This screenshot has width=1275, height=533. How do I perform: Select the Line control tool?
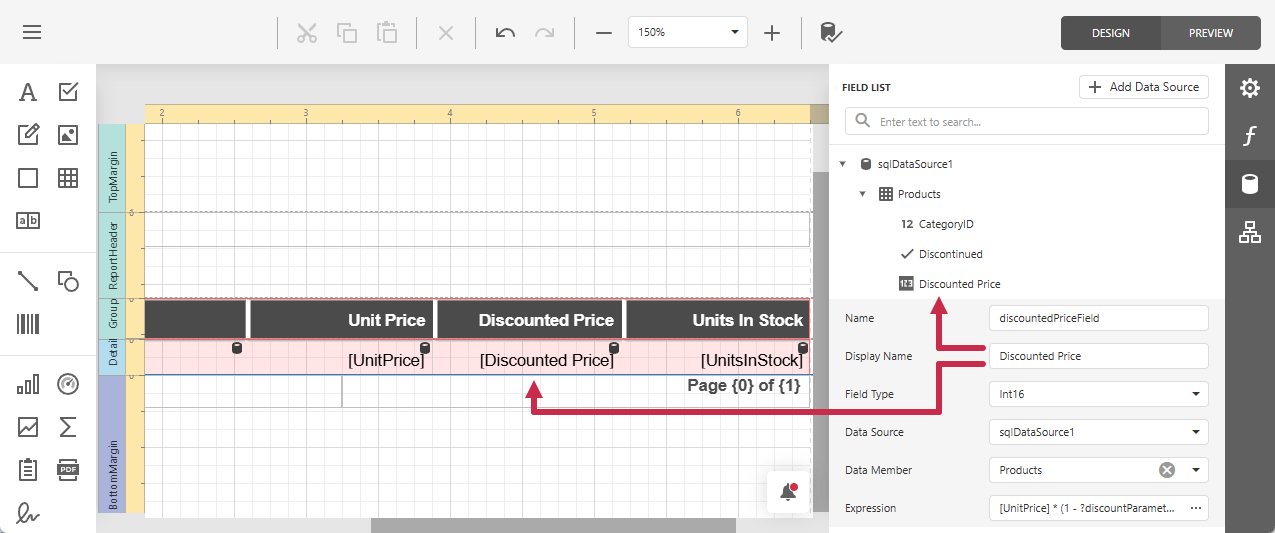(28, 281)
